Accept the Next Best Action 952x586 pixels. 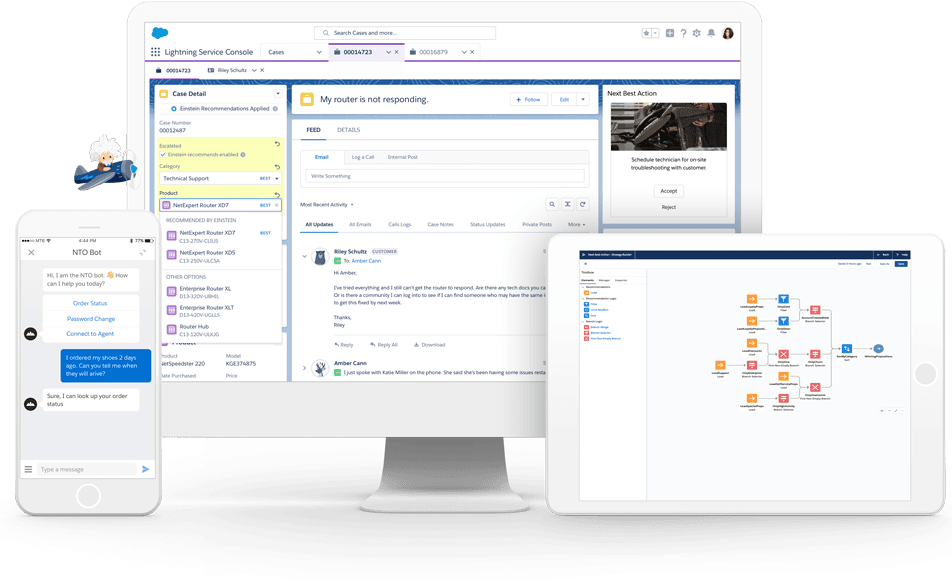tap(668, 191)
